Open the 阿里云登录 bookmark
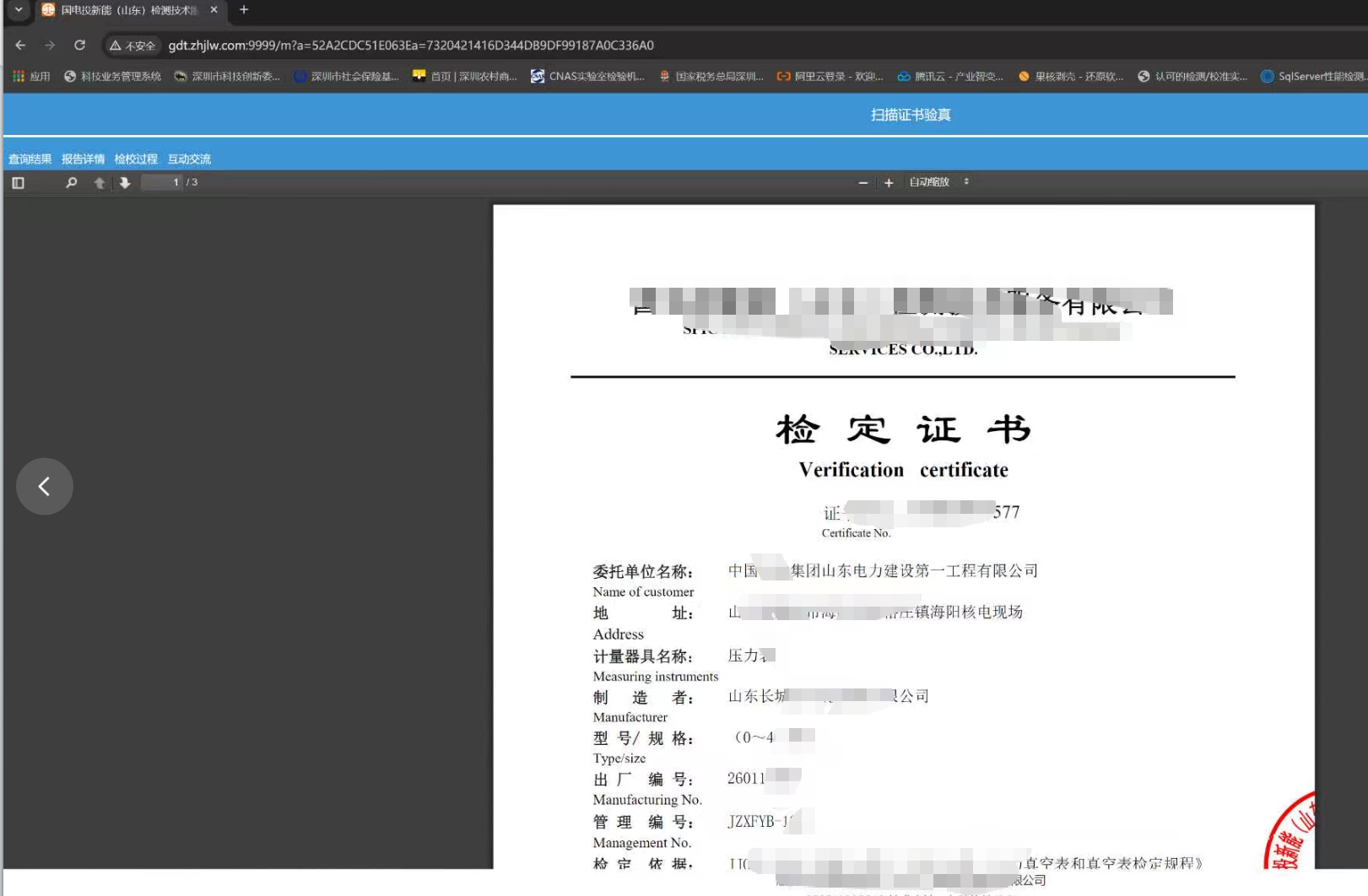The width and height of the screenshot is (1368, 896). click(830, 76)
